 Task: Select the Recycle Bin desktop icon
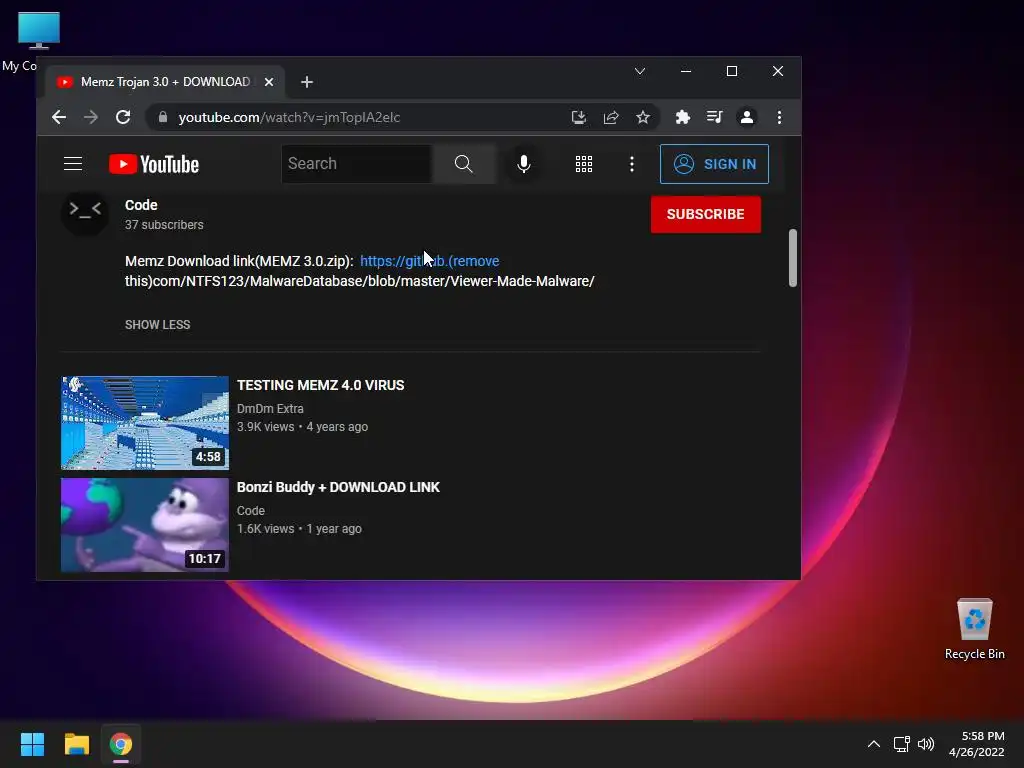[974, 628]
